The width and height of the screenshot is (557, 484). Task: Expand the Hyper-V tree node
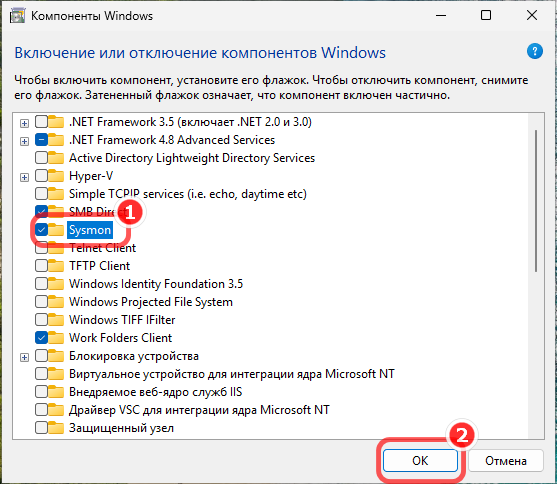24,177
